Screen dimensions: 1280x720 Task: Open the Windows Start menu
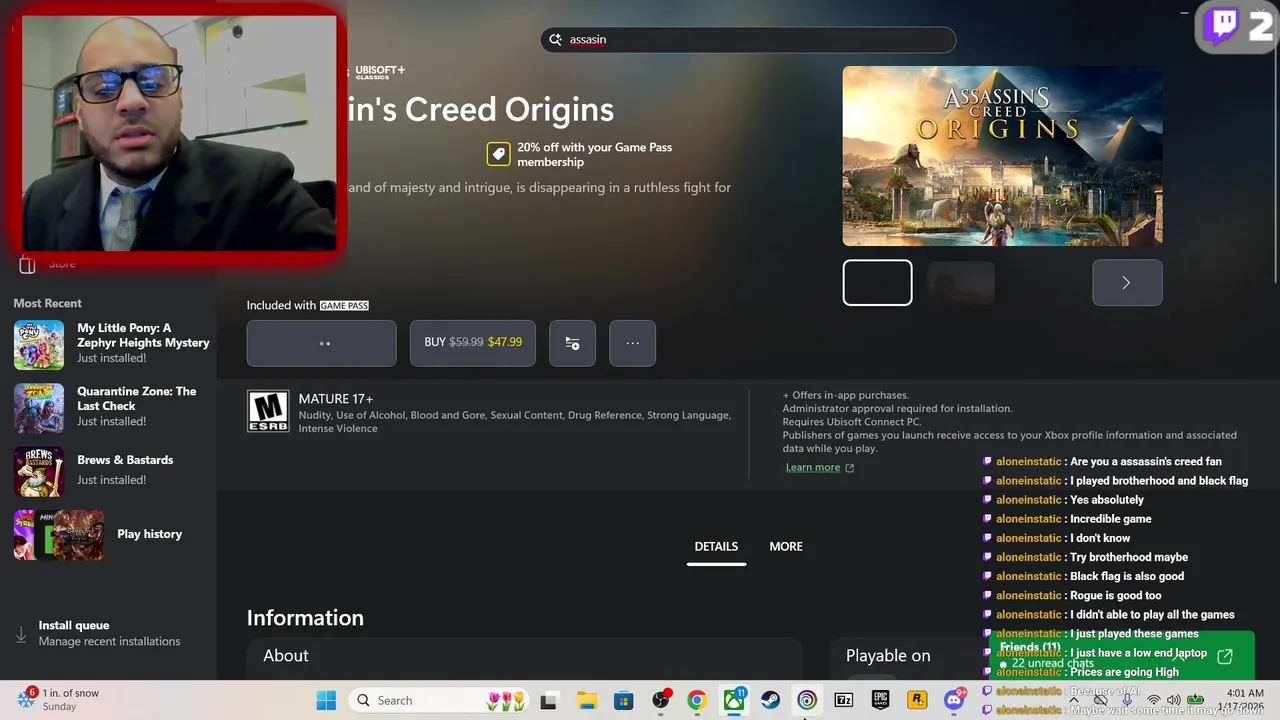326,700
